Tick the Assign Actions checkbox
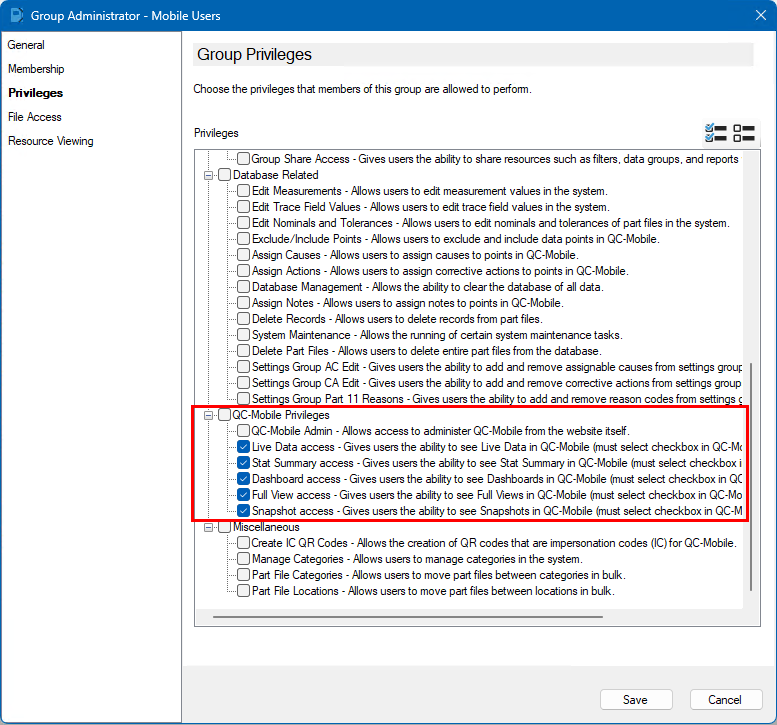The width and height of the screenshot is (777, 725). tap(243, 271)
